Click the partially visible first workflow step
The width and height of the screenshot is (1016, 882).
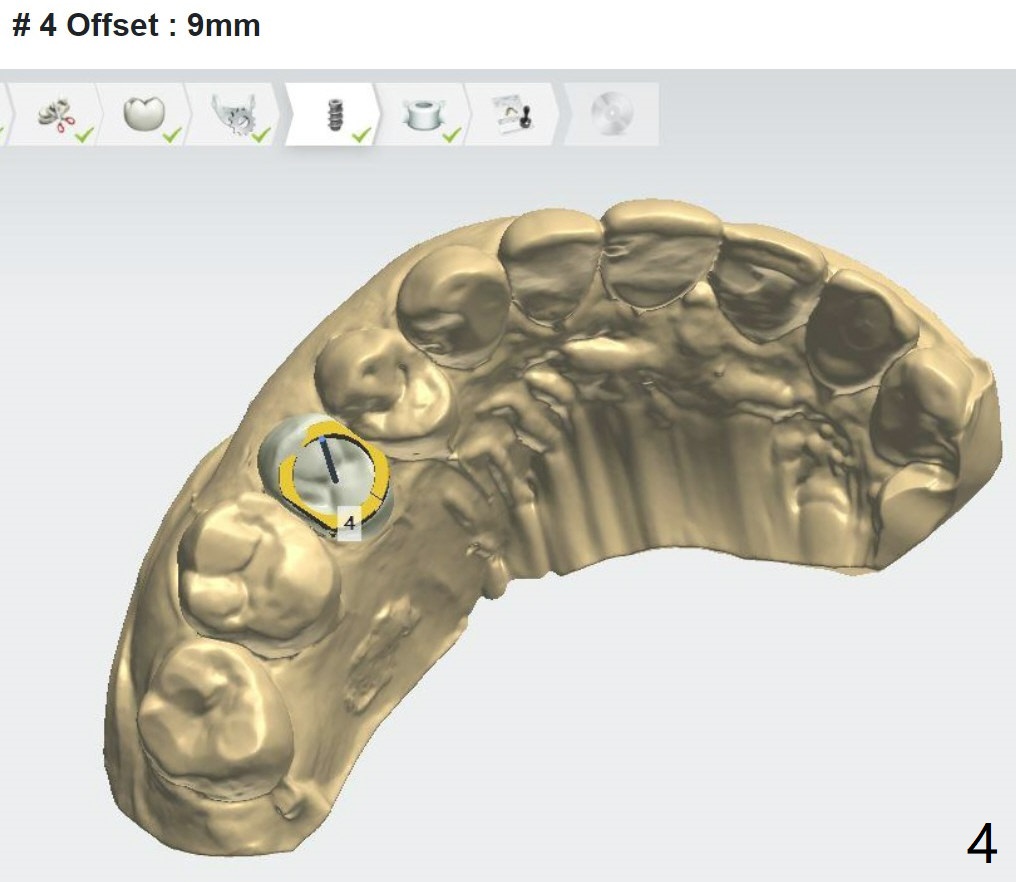pyautogui.click(x=5, y=115)
